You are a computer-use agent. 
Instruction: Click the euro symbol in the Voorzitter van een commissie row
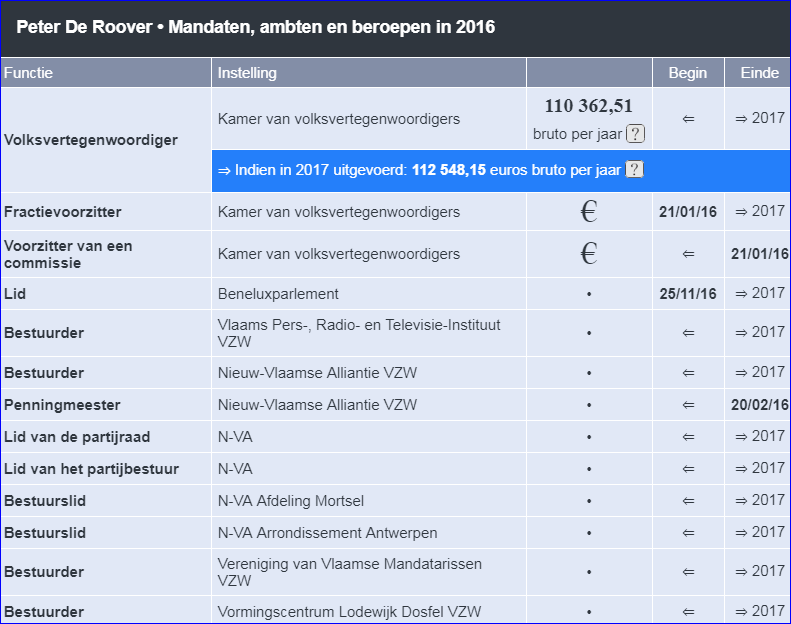coord(589,254)
